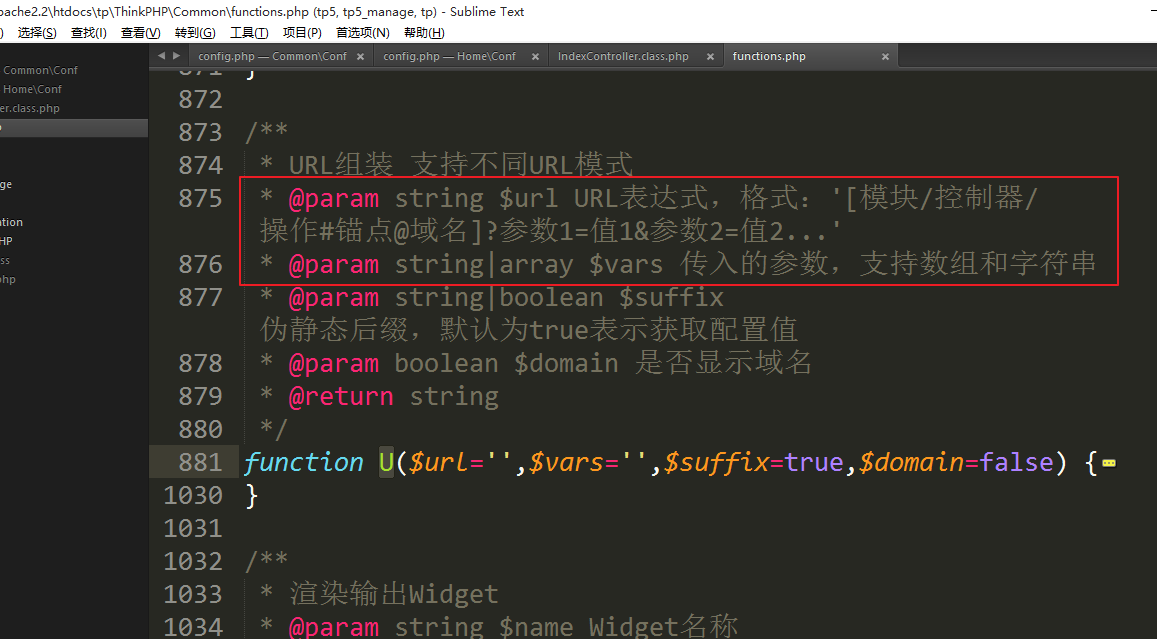Open the 选择(S) menu
1157x639 pixels.
(x=37, y=33)
